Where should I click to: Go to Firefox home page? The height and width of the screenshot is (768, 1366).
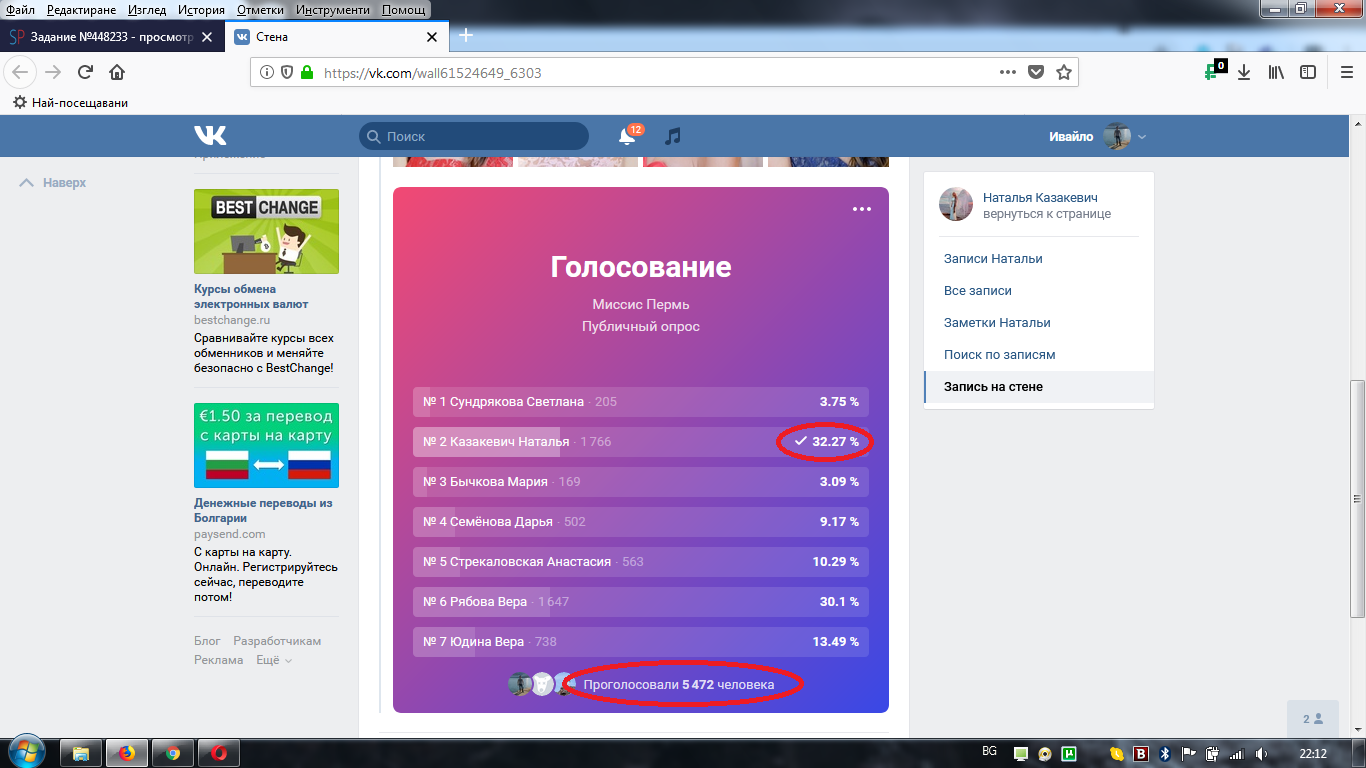click(x=117, y=72)
